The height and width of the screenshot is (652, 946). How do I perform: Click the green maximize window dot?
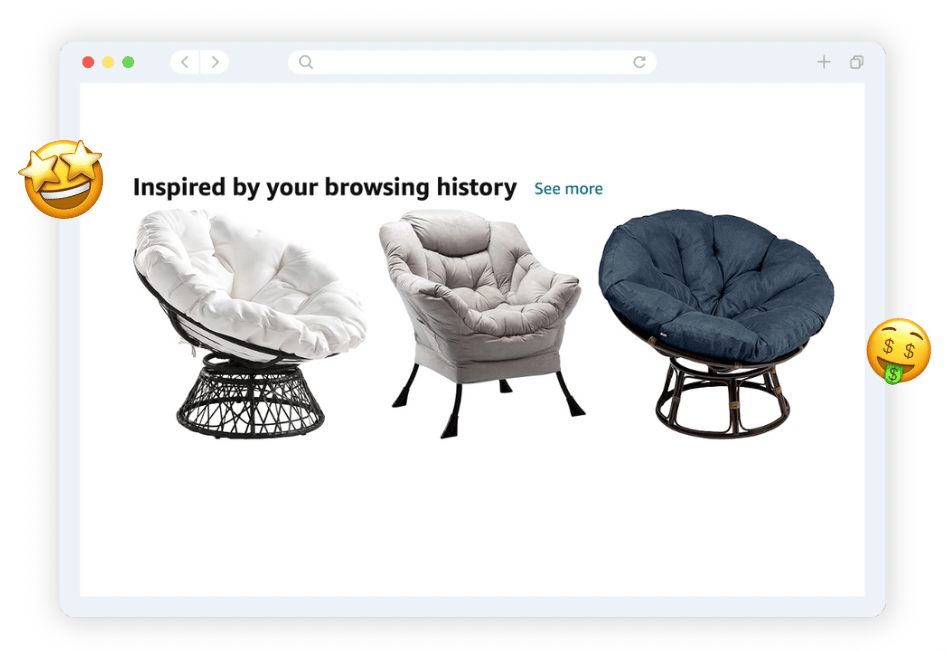(128, 62)
